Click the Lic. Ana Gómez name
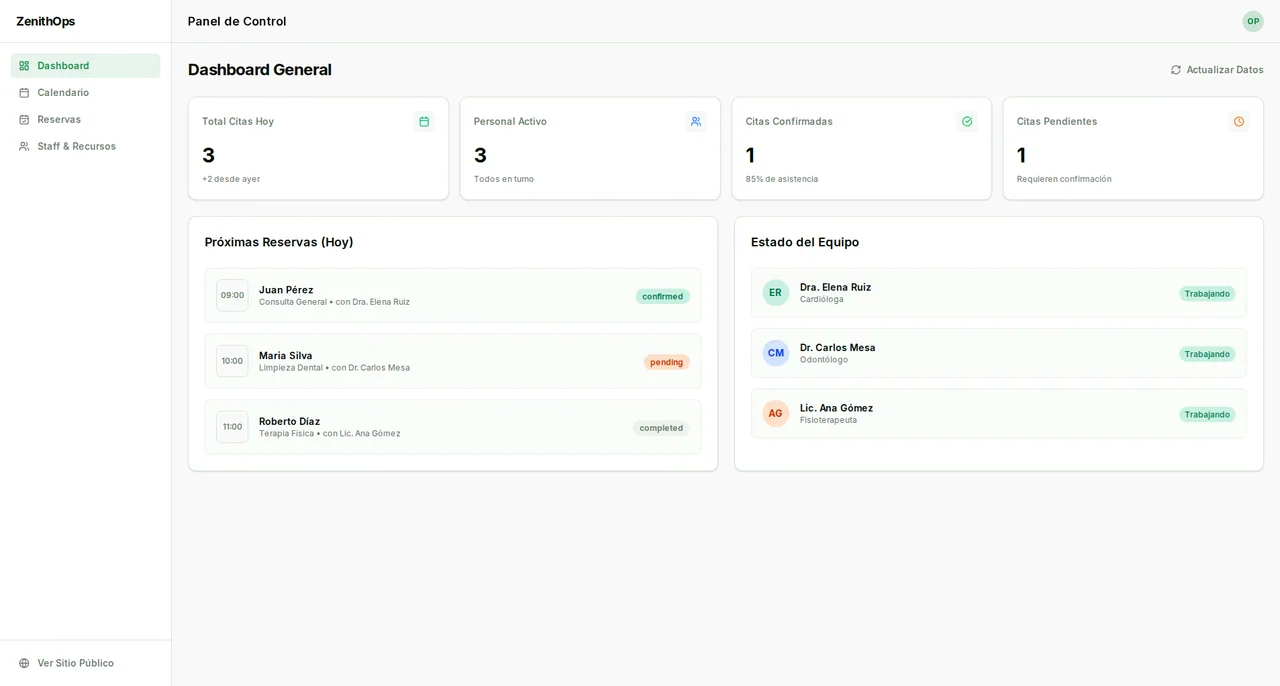Screen dimensions: 1280x686 coord(837,408)
